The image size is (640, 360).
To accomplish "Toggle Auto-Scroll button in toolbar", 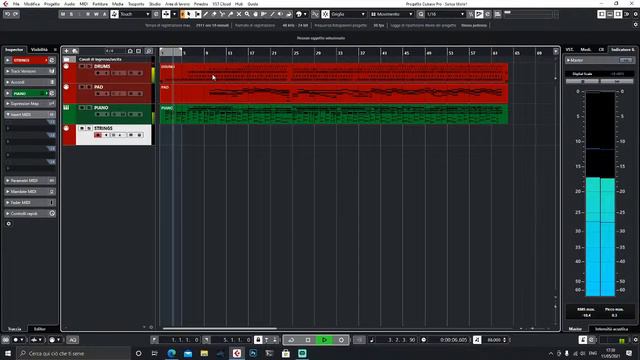I will (166, 14).
